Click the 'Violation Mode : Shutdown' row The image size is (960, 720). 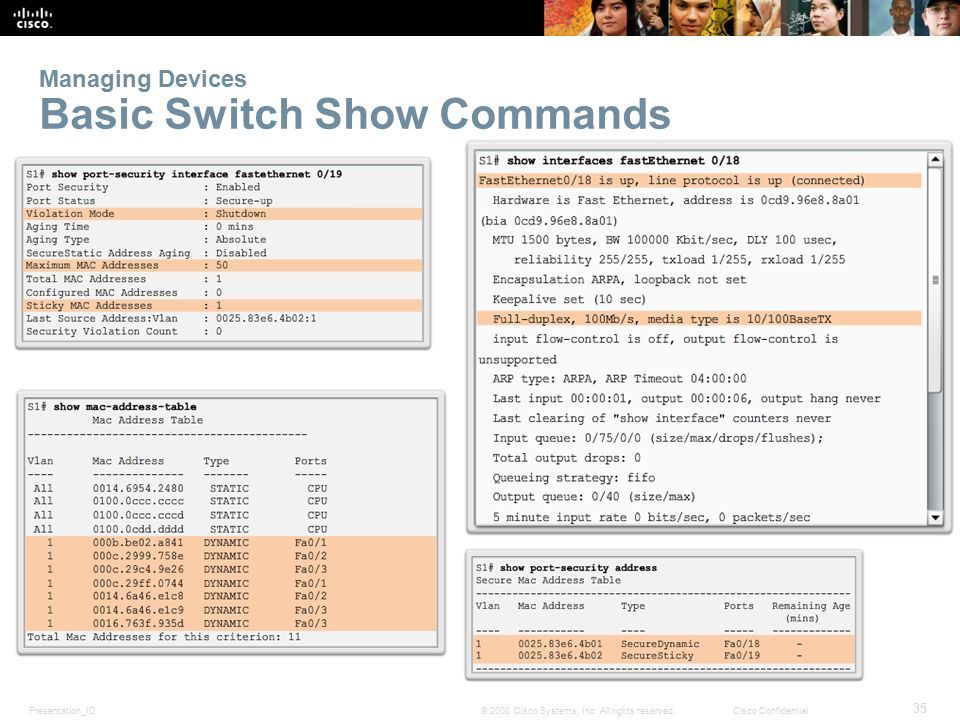pos(223,214)
